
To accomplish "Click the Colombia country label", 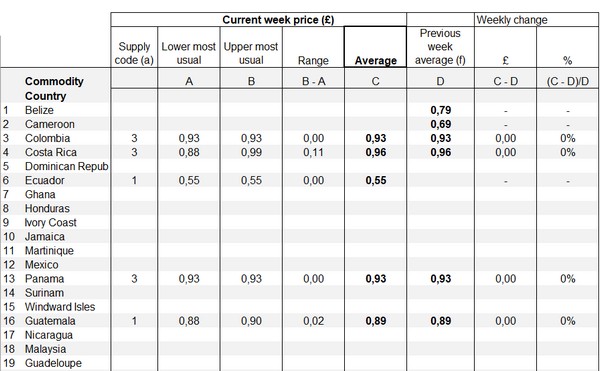I will point(47,138).
